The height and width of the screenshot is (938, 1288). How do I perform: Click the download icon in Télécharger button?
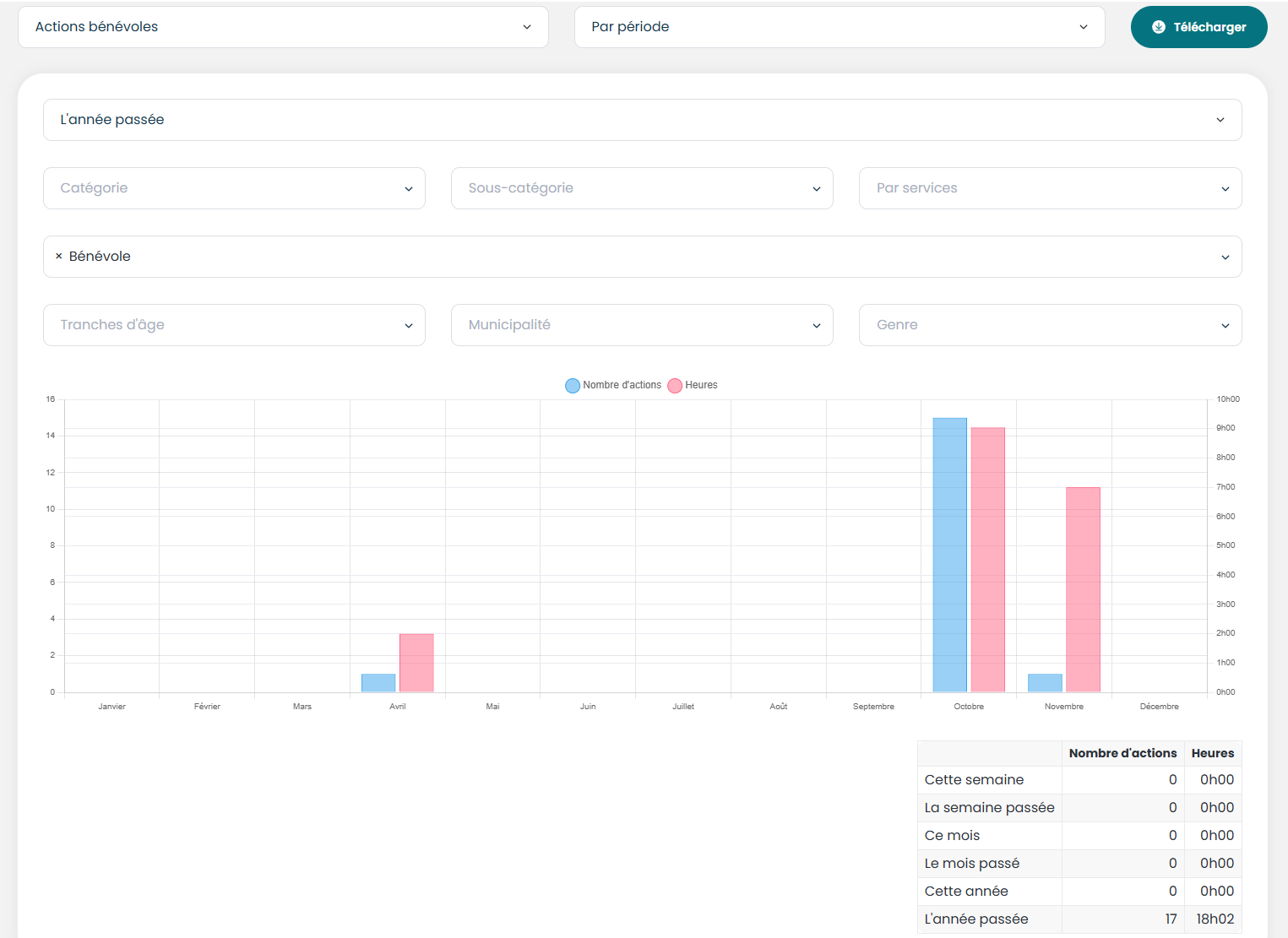[1158, 27]
